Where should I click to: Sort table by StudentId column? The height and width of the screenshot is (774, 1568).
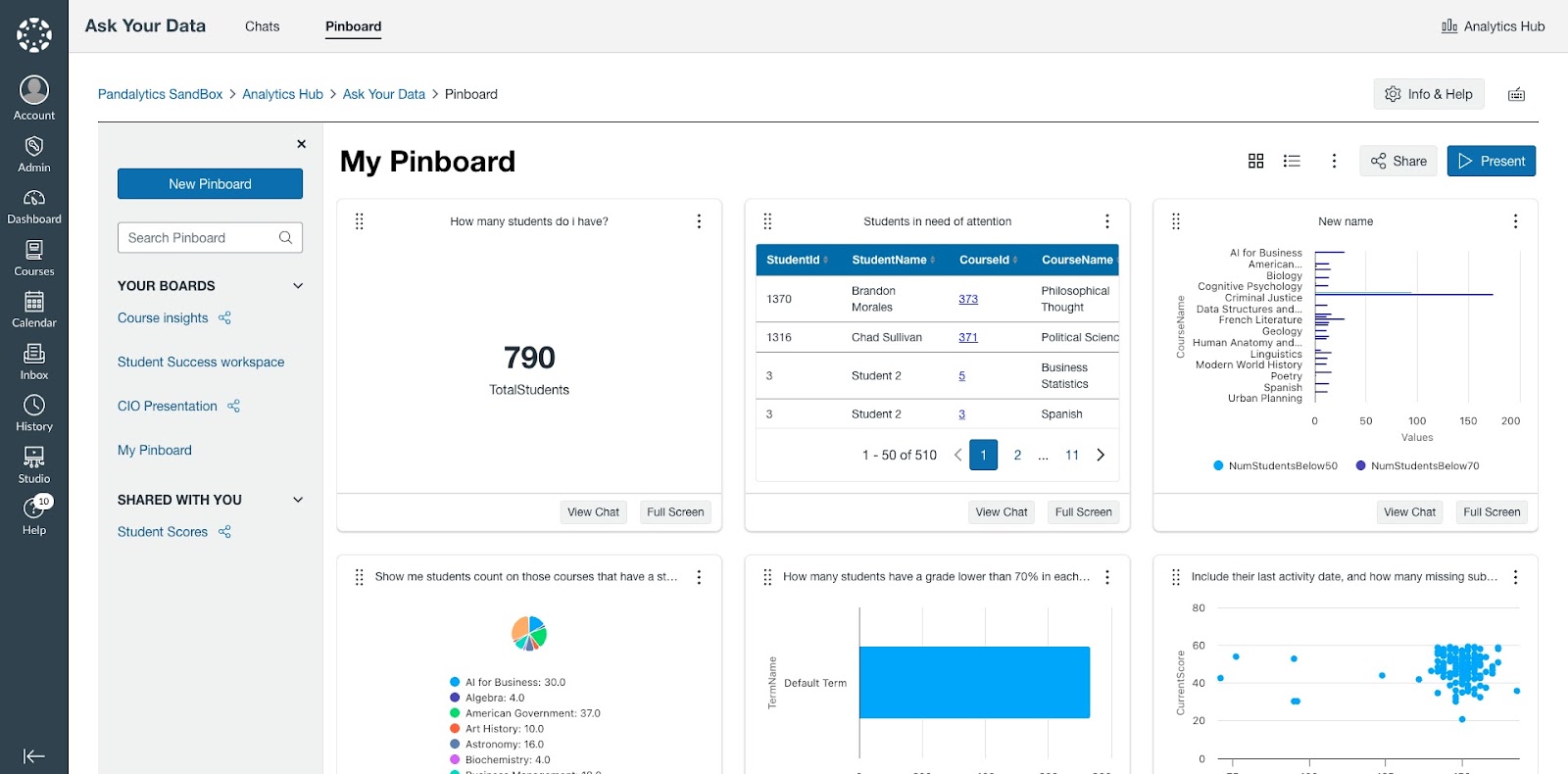click(798, 260)
